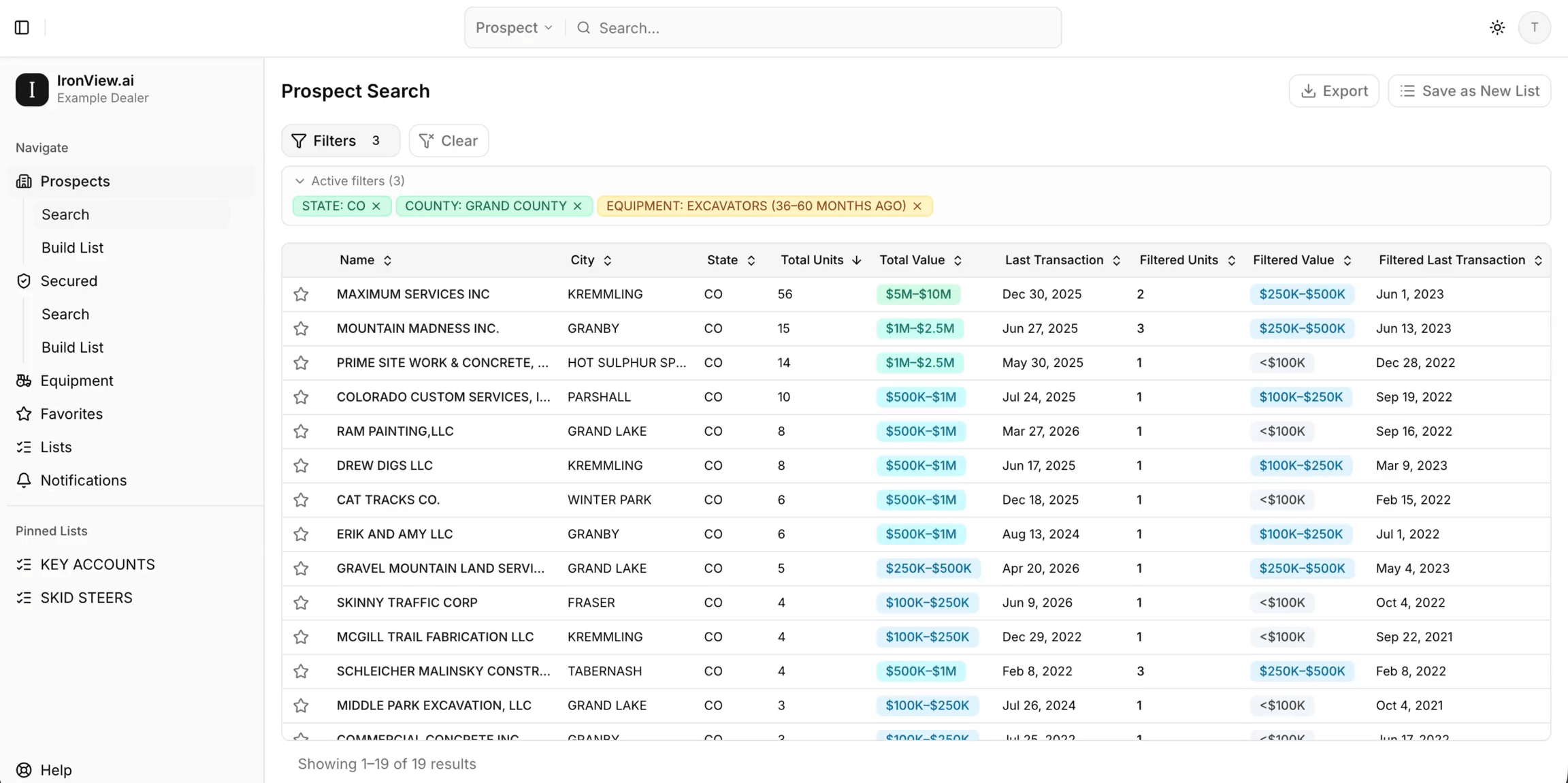The height and width of the screenshot is (783, 1568).
Task: Star MCGILL TRAIL FABRICATION LLC row
Action: point(301,637)
